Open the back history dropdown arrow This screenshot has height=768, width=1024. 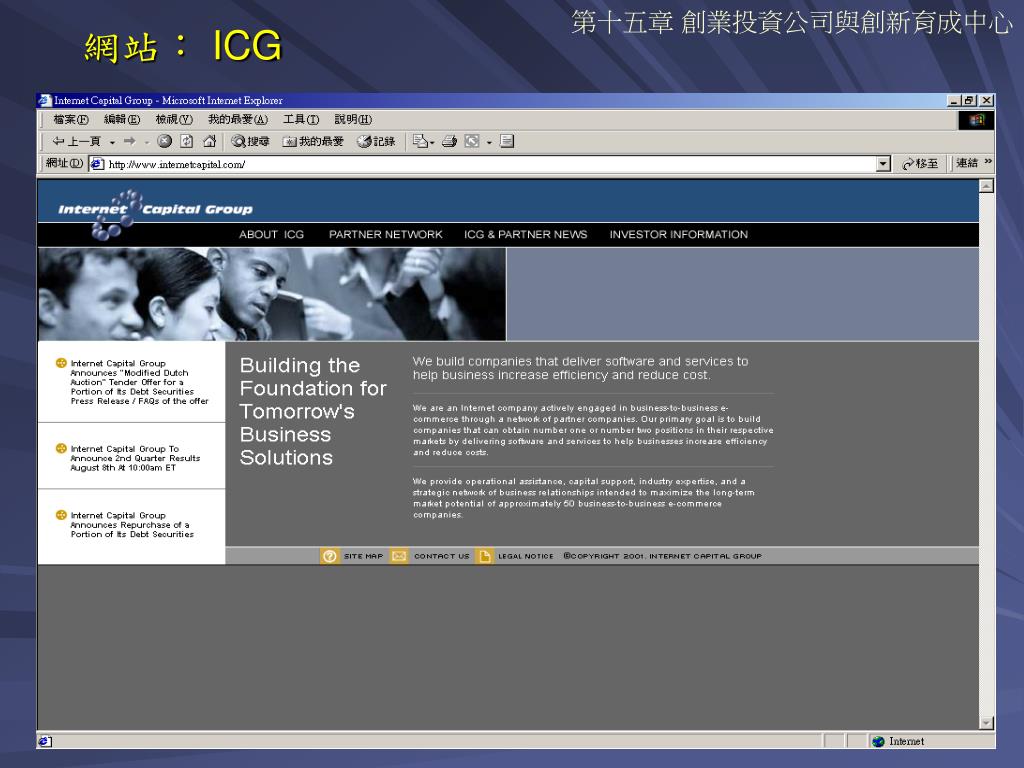pyautogui.click(x=112, y=142)
